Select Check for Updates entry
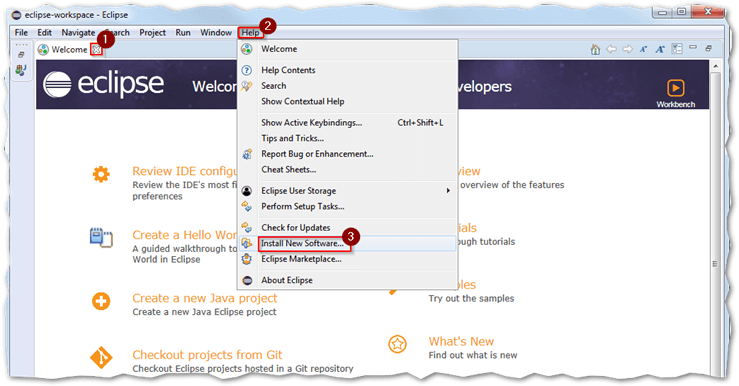The image size is (739, 386). pos(296,228)
